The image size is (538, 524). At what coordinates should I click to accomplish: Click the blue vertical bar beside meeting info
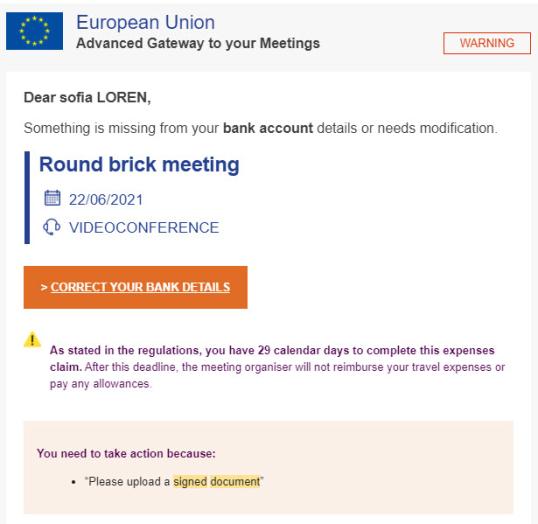(x=27, y=198)
